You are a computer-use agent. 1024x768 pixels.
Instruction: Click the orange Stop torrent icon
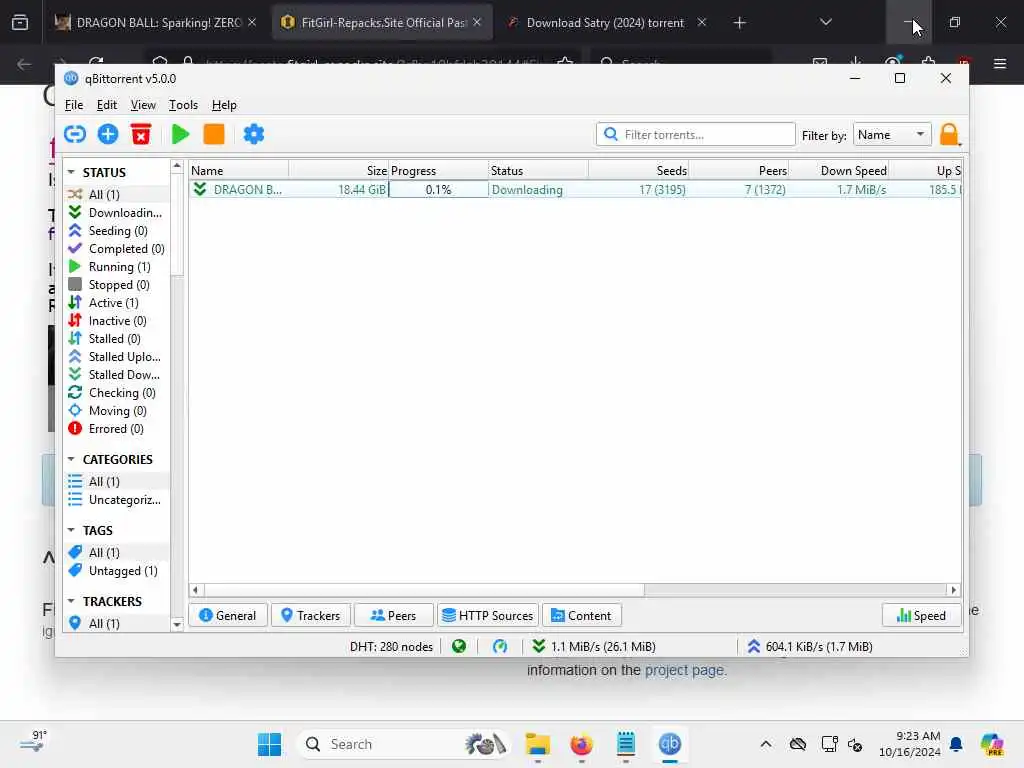pyautogui.click(x=214, y=135)
